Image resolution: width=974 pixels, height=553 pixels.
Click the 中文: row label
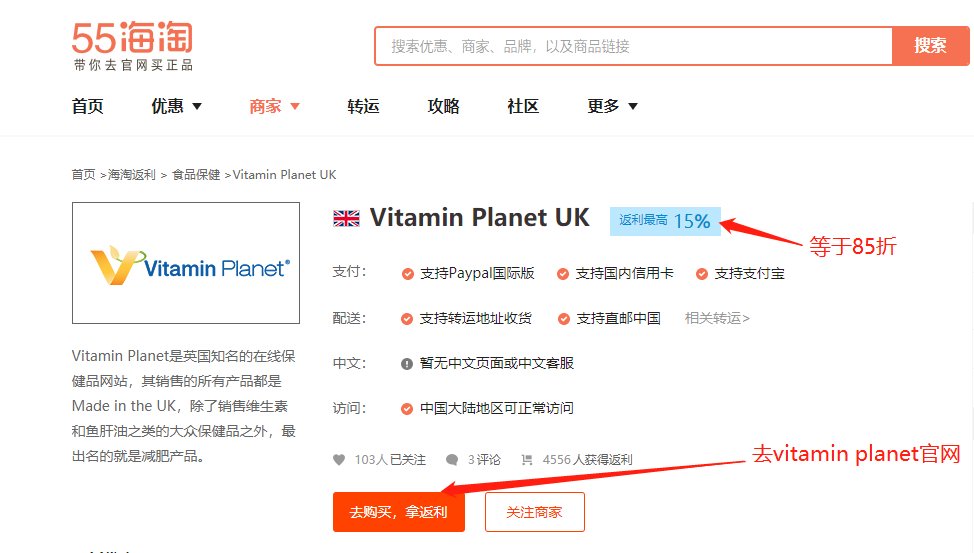click(350, 363)
